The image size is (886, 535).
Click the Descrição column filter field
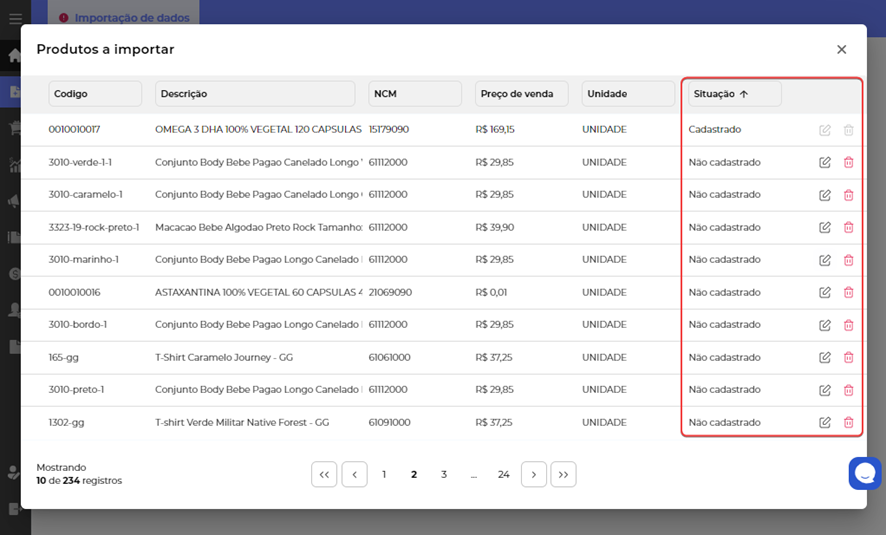(x=255, y=94)
